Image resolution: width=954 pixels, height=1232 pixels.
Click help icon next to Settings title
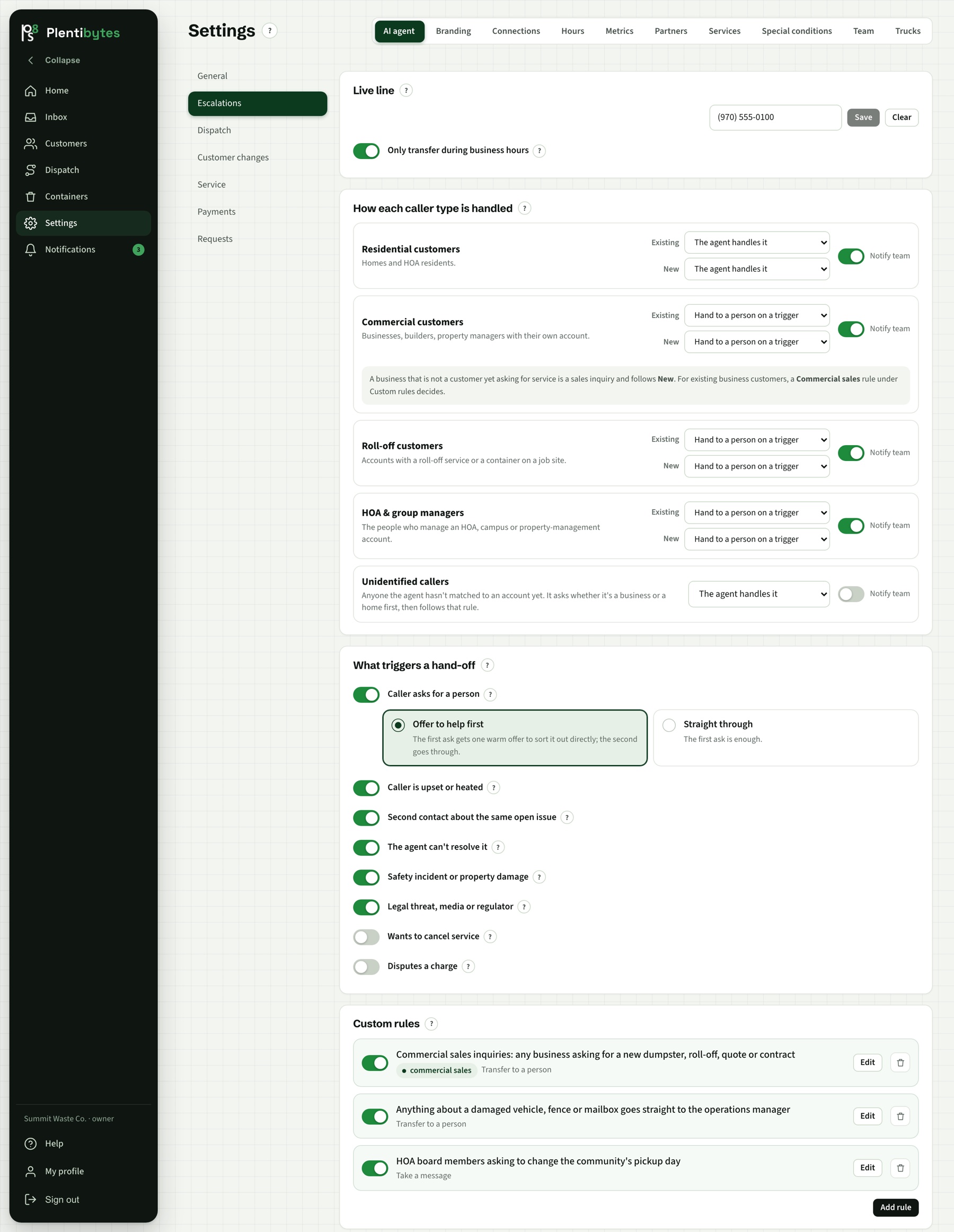coord(270,31)
